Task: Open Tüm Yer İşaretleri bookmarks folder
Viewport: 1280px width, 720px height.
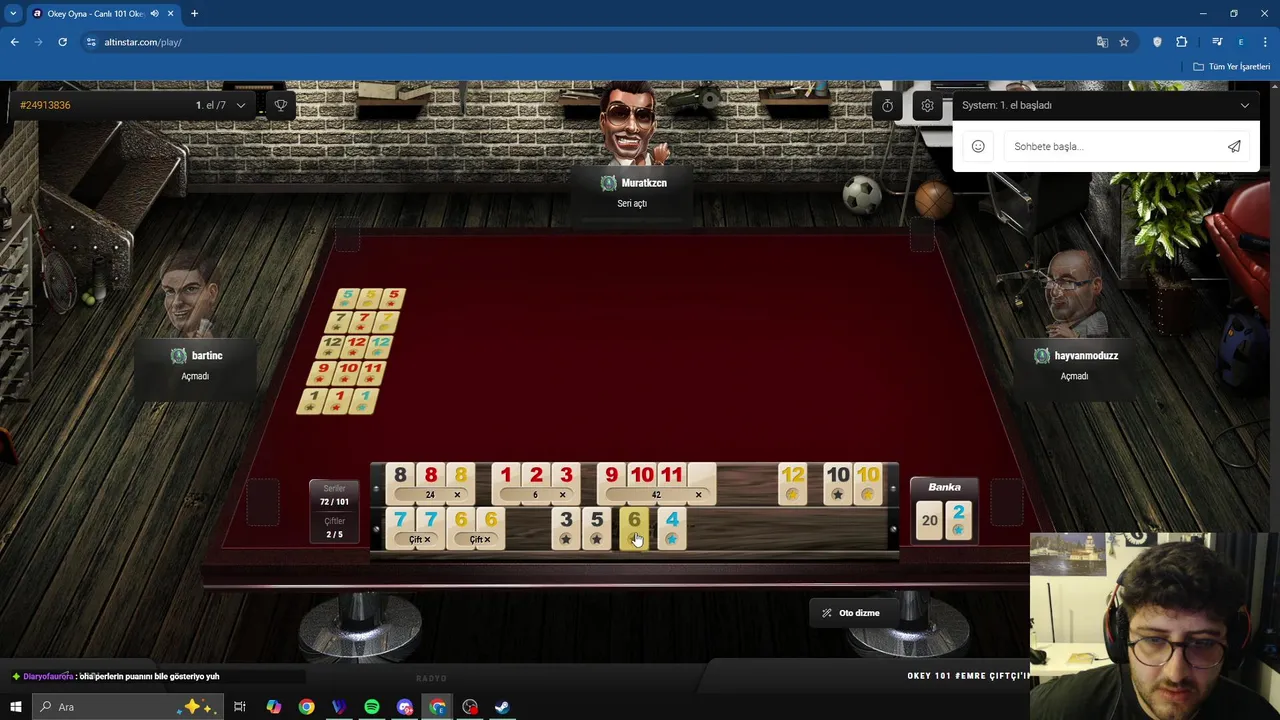Action: (1232, 67)
